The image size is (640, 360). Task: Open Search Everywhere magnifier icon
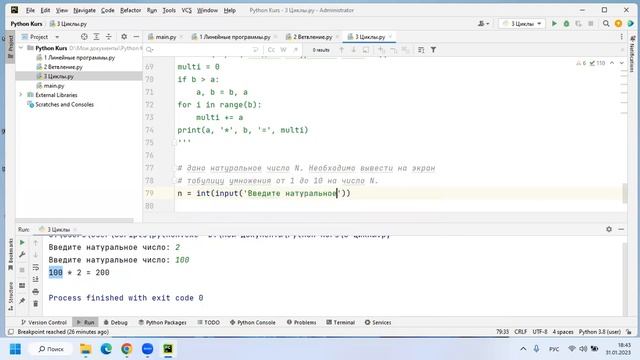click(606, 24)
